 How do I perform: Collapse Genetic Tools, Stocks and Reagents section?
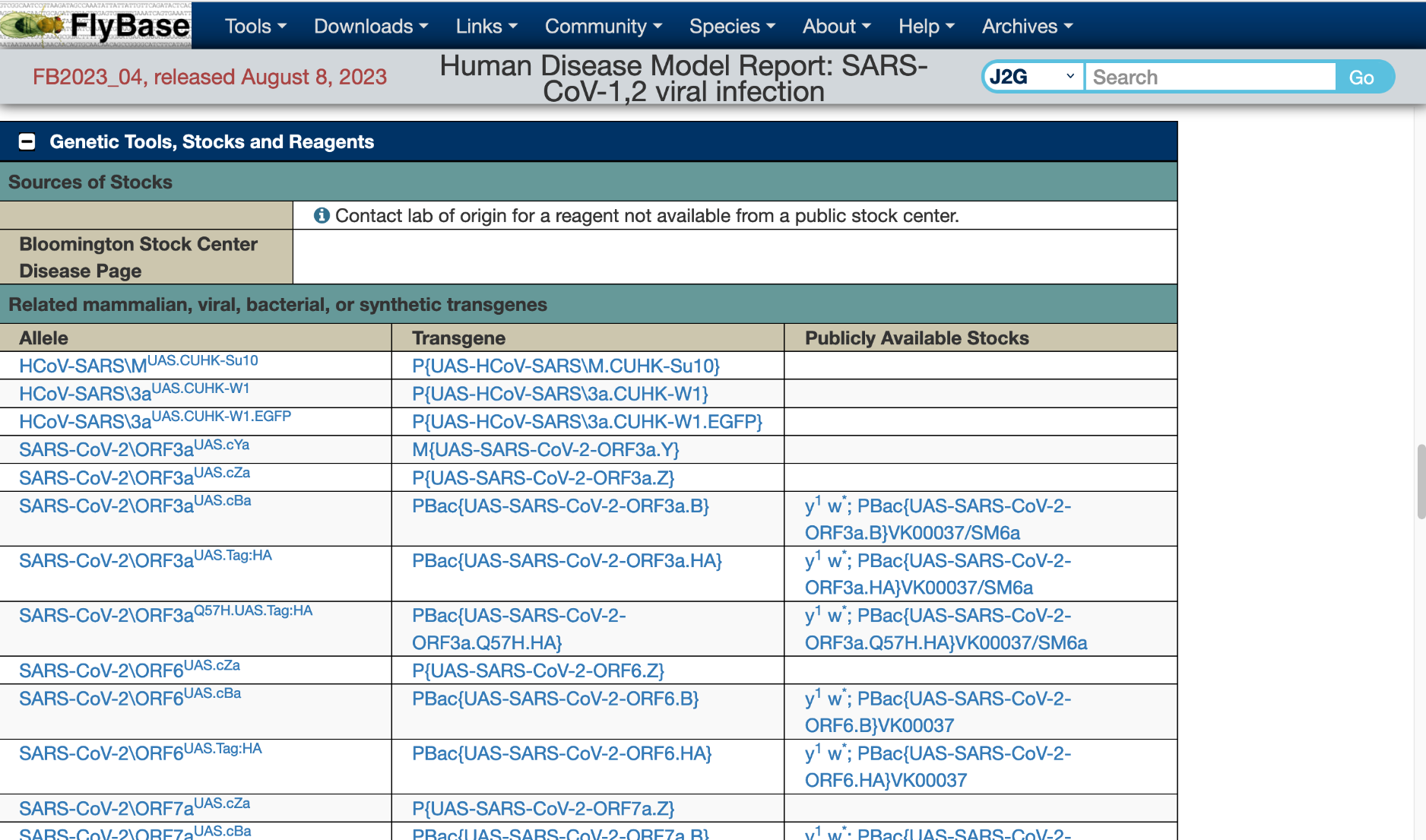click(x=27, y=142)
